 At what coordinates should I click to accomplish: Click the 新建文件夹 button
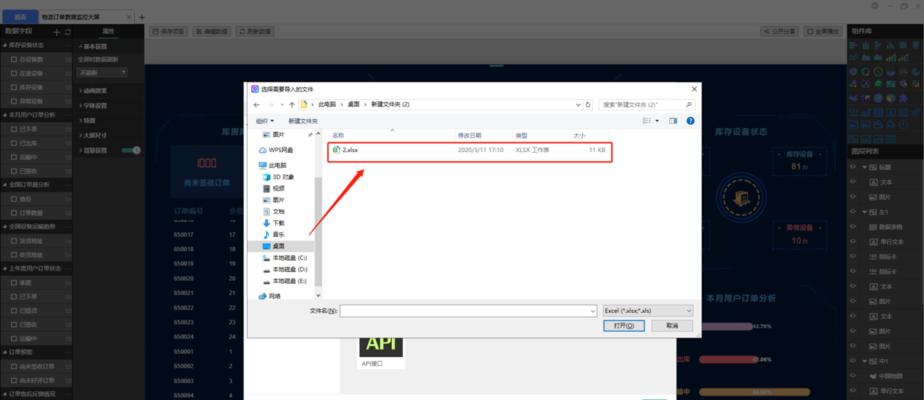click(303, 121)
